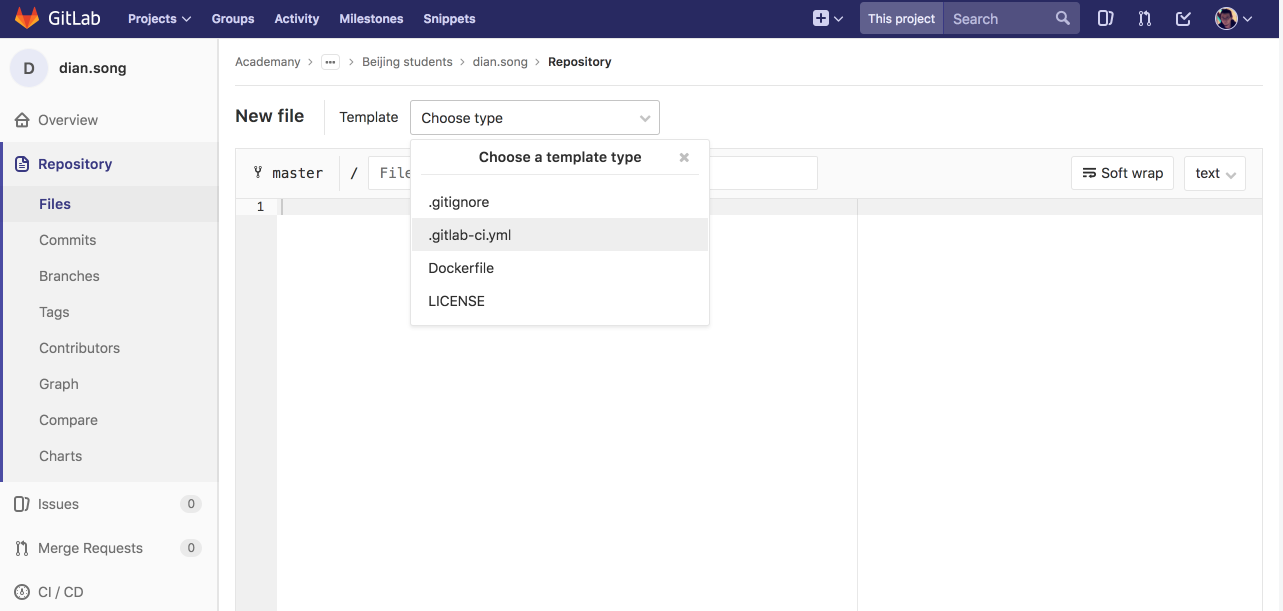Close the template type popup
Screen dimensions: 1283x611
[x=684, y=157]
